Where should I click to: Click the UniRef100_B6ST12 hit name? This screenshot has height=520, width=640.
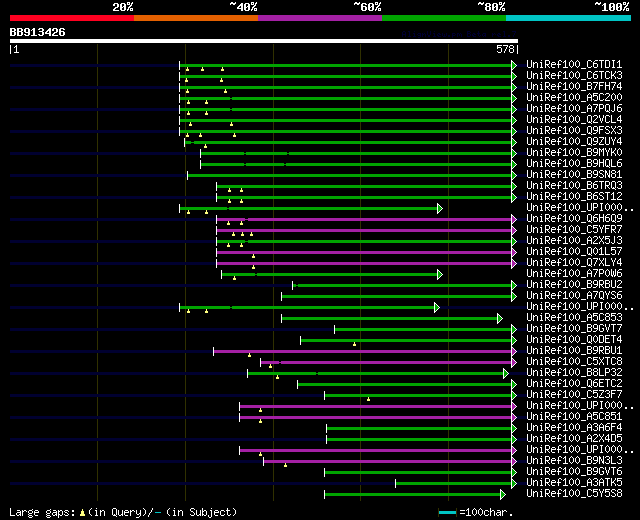coord(574,197)
